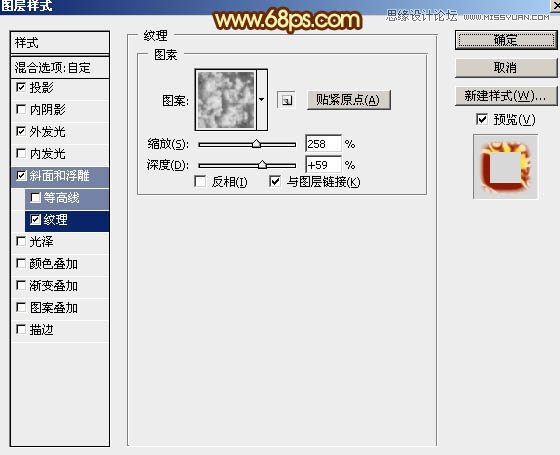Click the 贴紧原点(A) button
The width and height of the screenshot is (560, 455).
tap(349, 100)
